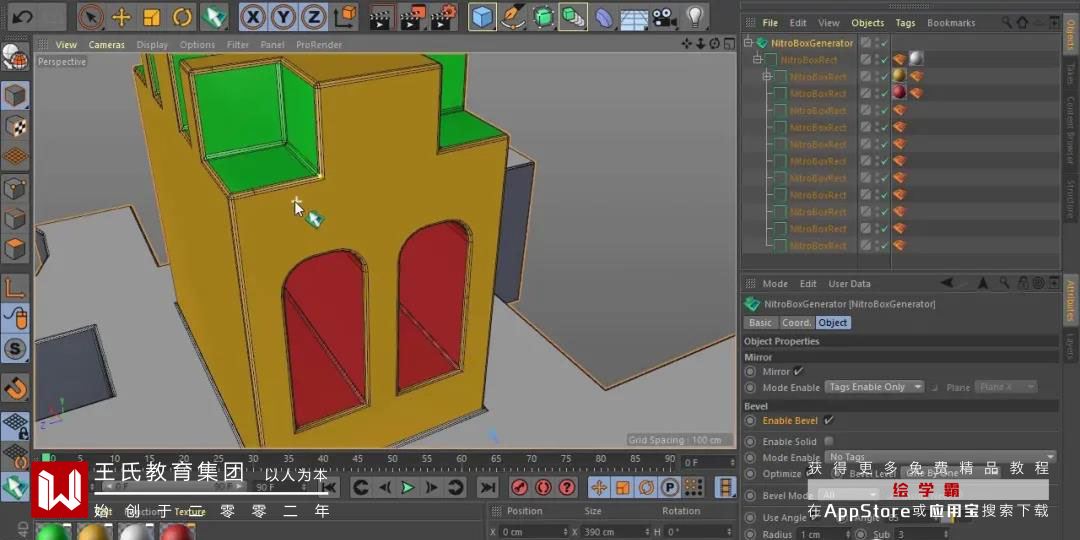Click the Sub value field

click(x=923, y=534)
